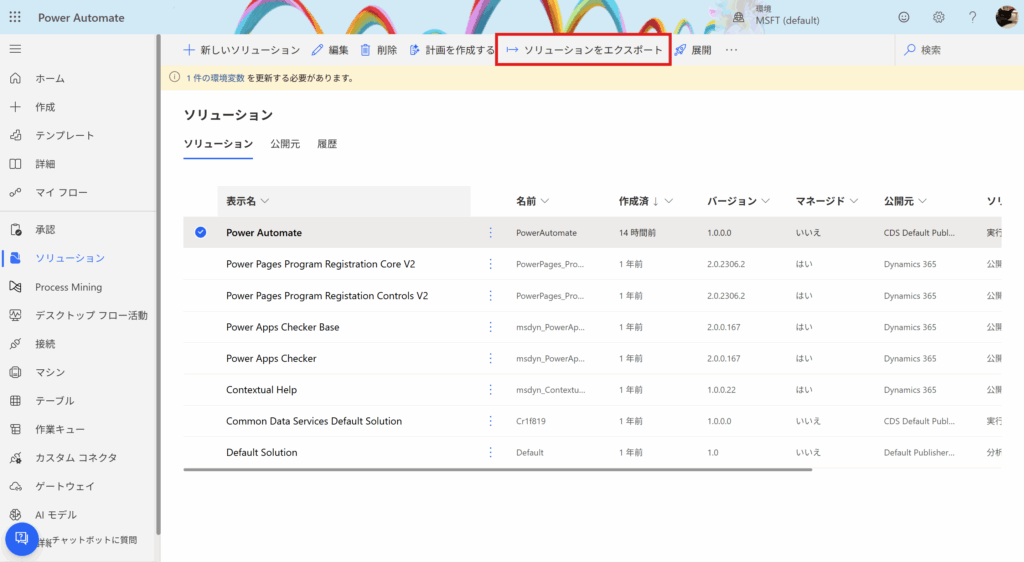Click 削除 in the command bar
This screenshot has height=562, width=1024.
(379, 50)
